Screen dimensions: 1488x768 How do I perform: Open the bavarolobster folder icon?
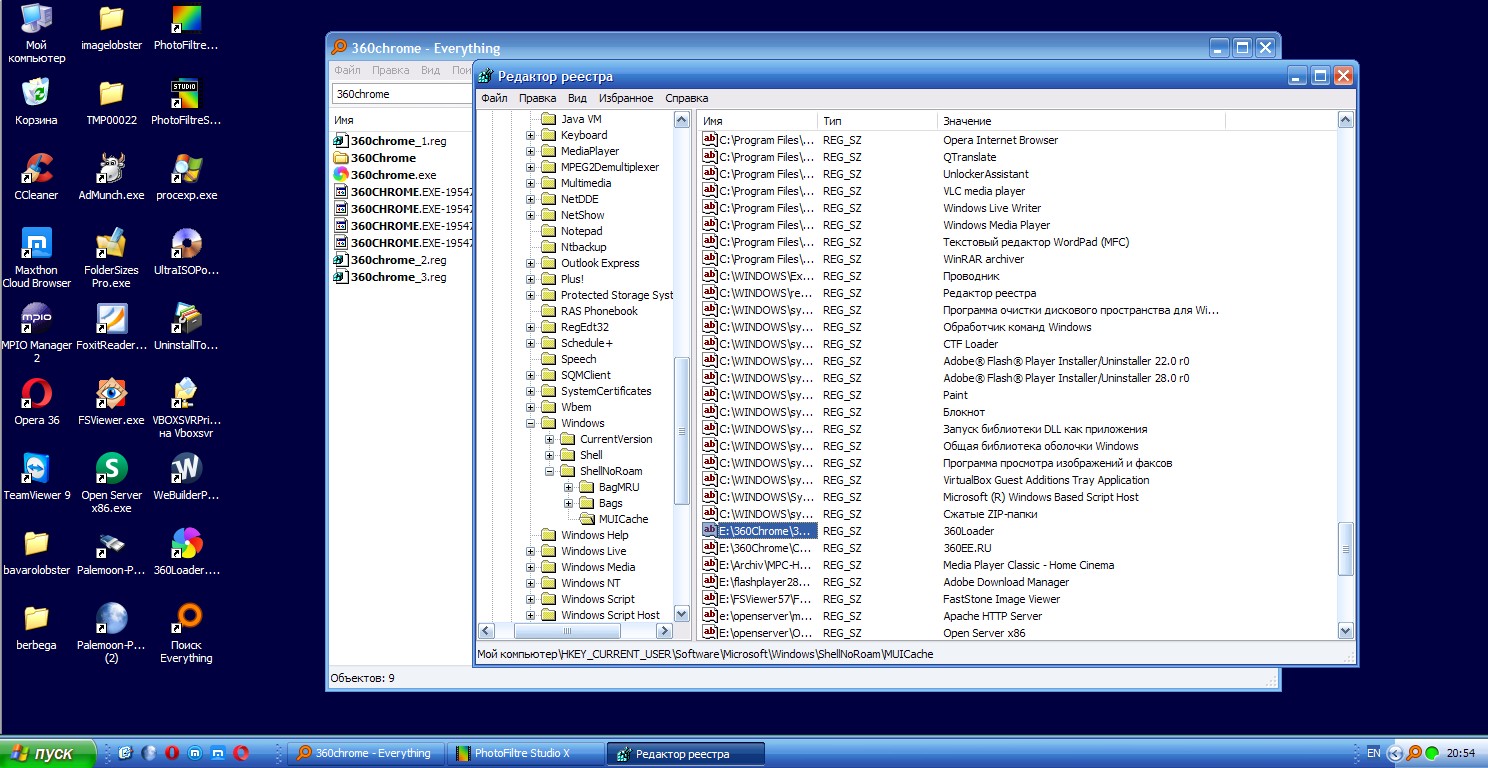(x=36, y=551)
